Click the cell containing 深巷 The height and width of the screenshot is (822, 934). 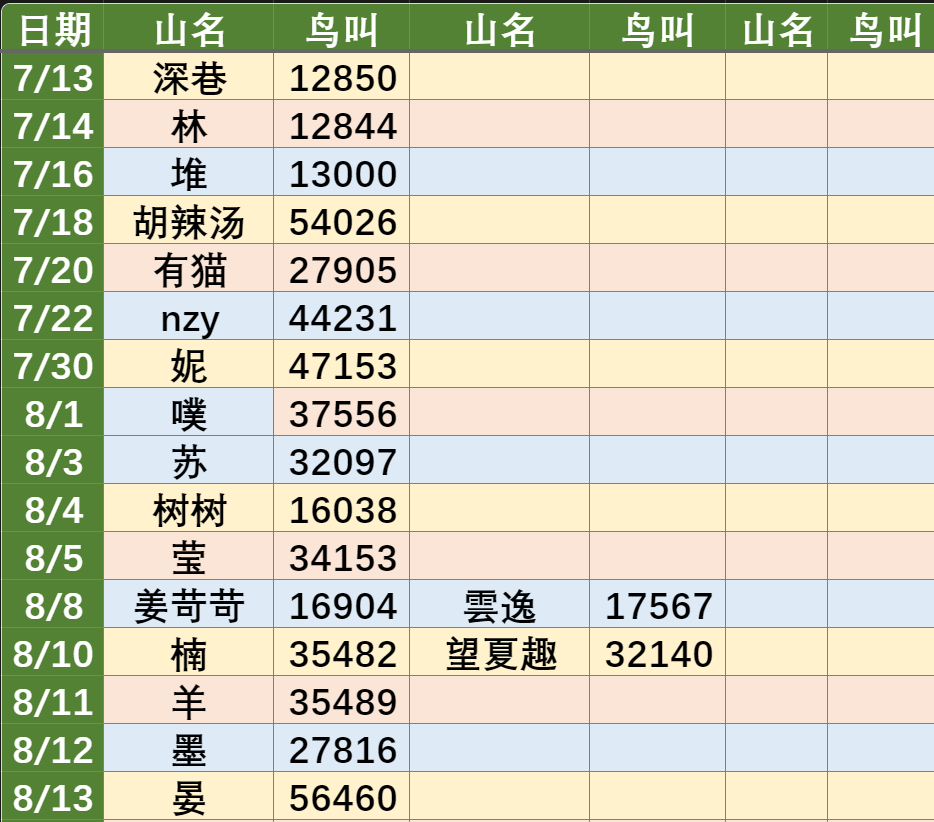point(189,77)
